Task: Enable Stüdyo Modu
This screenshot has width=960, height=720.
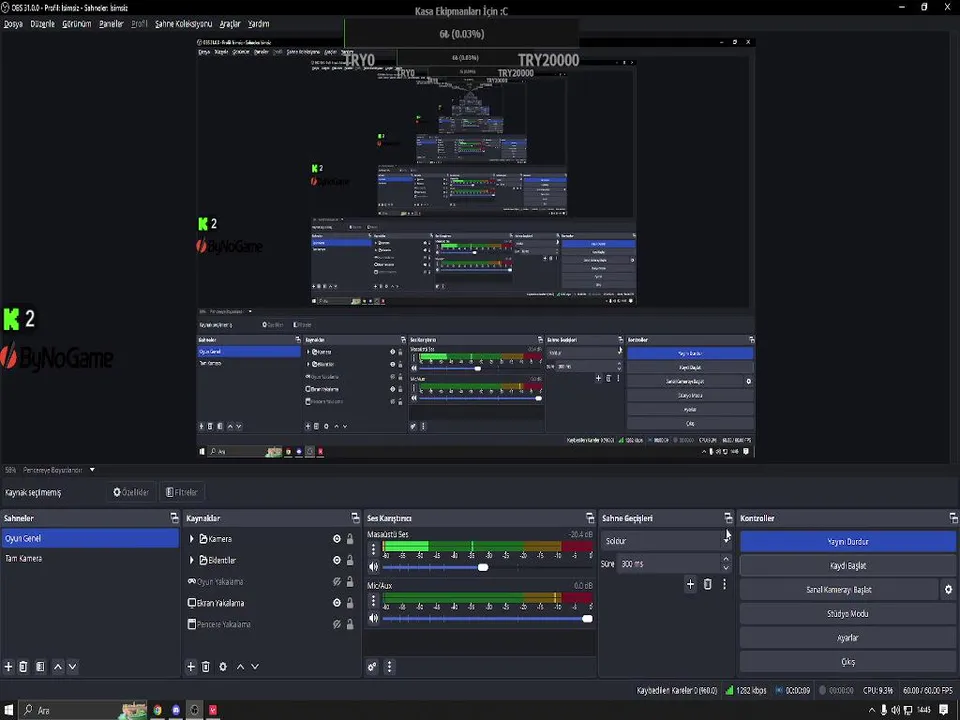Action: coord(848,613)
